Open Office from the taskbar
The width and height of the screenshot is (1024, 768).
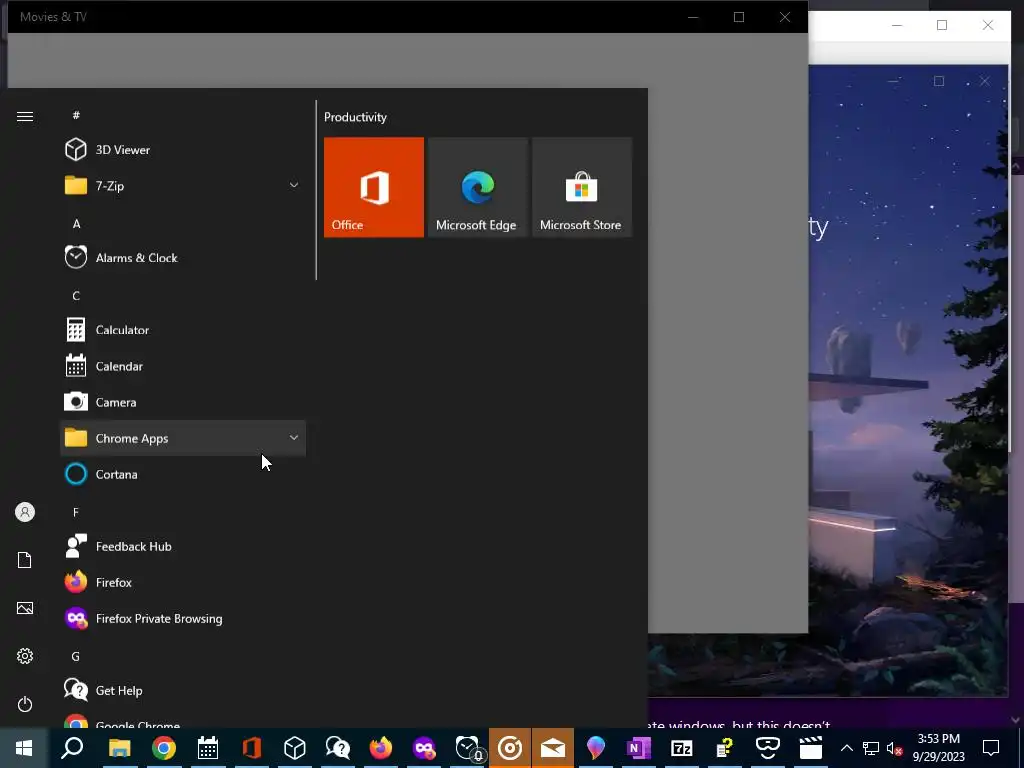[x=251, y=748]
